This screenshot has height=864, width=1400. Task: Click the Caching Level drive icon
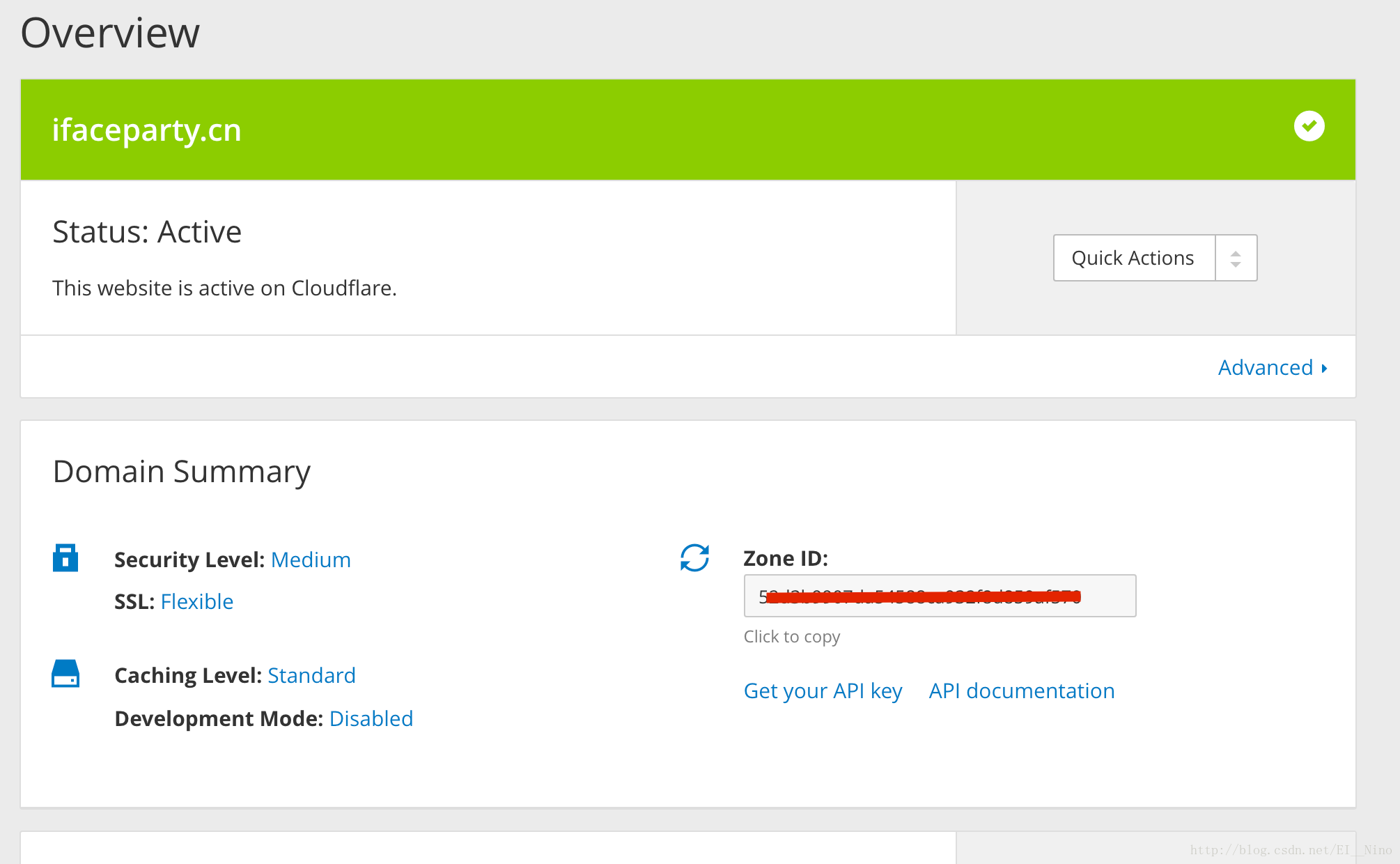(65, 674)
